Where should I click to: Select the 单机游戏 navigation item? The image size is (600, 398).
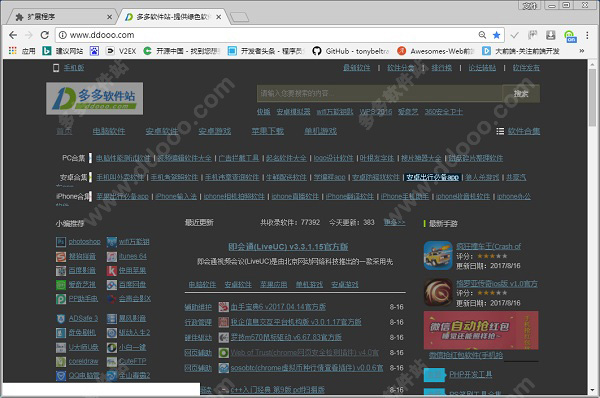320,131
